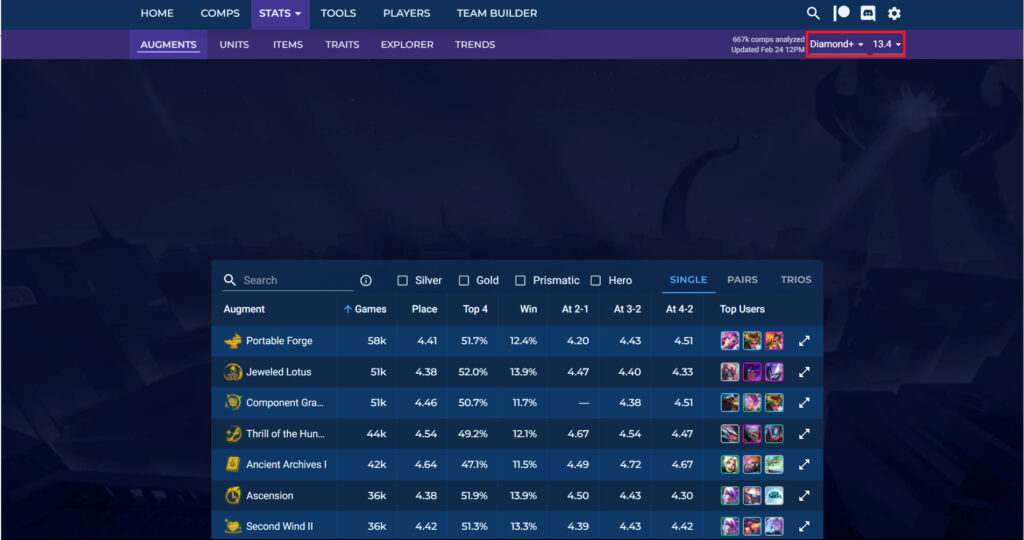The image size is (1024, 540).
Task: Toggle the Prismatic filter checkbox
Action: click(520, 281)
